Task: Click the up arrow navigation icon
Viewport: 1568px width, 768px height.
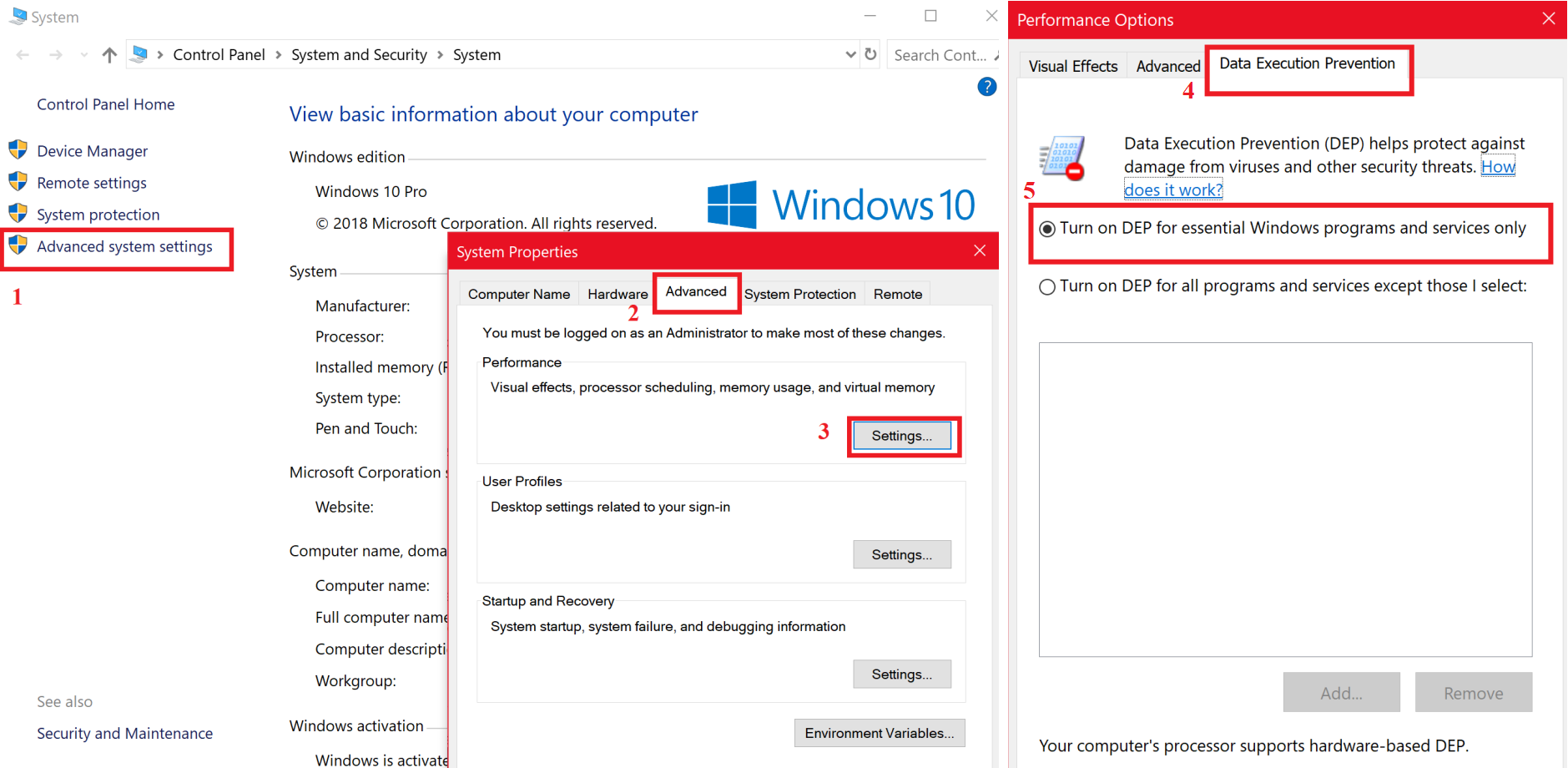Action: (x=109, y=55)
